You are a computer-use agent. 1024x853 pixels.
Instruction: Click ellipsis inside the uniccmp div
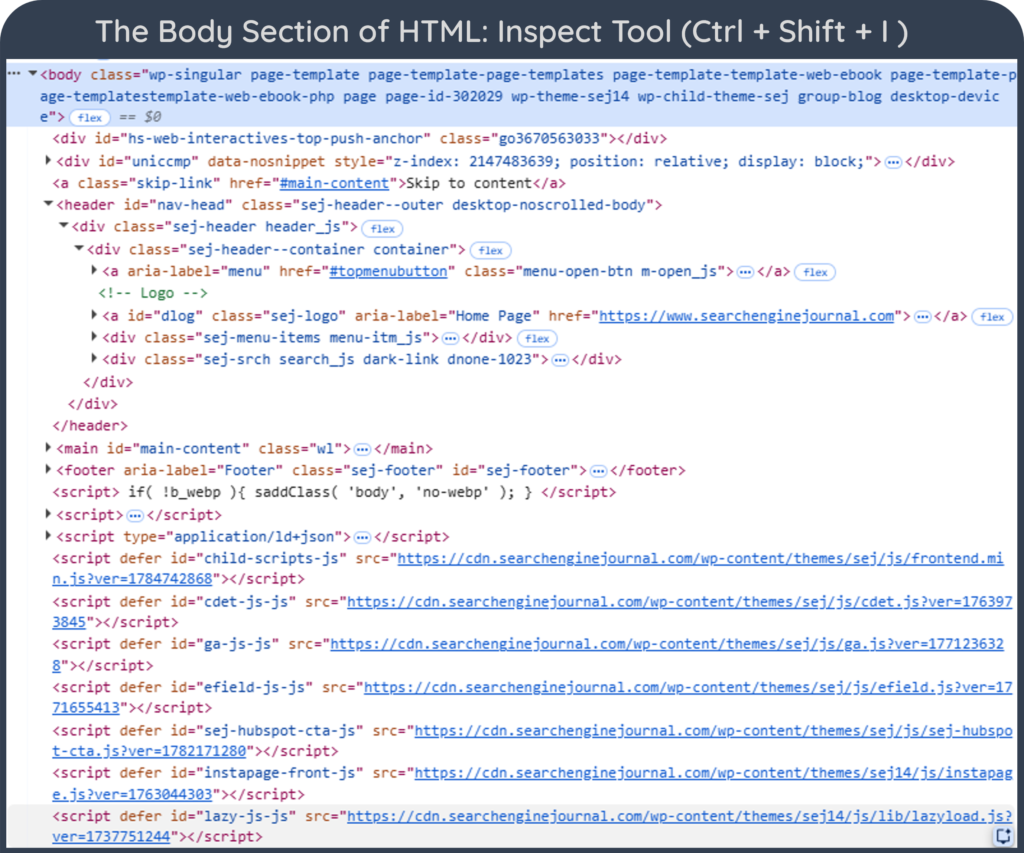coord(893,162)
